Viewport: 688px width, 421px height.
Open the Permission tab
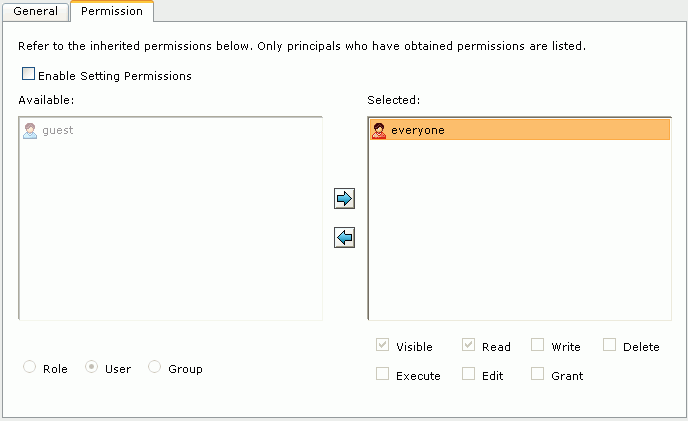(112, 11)
